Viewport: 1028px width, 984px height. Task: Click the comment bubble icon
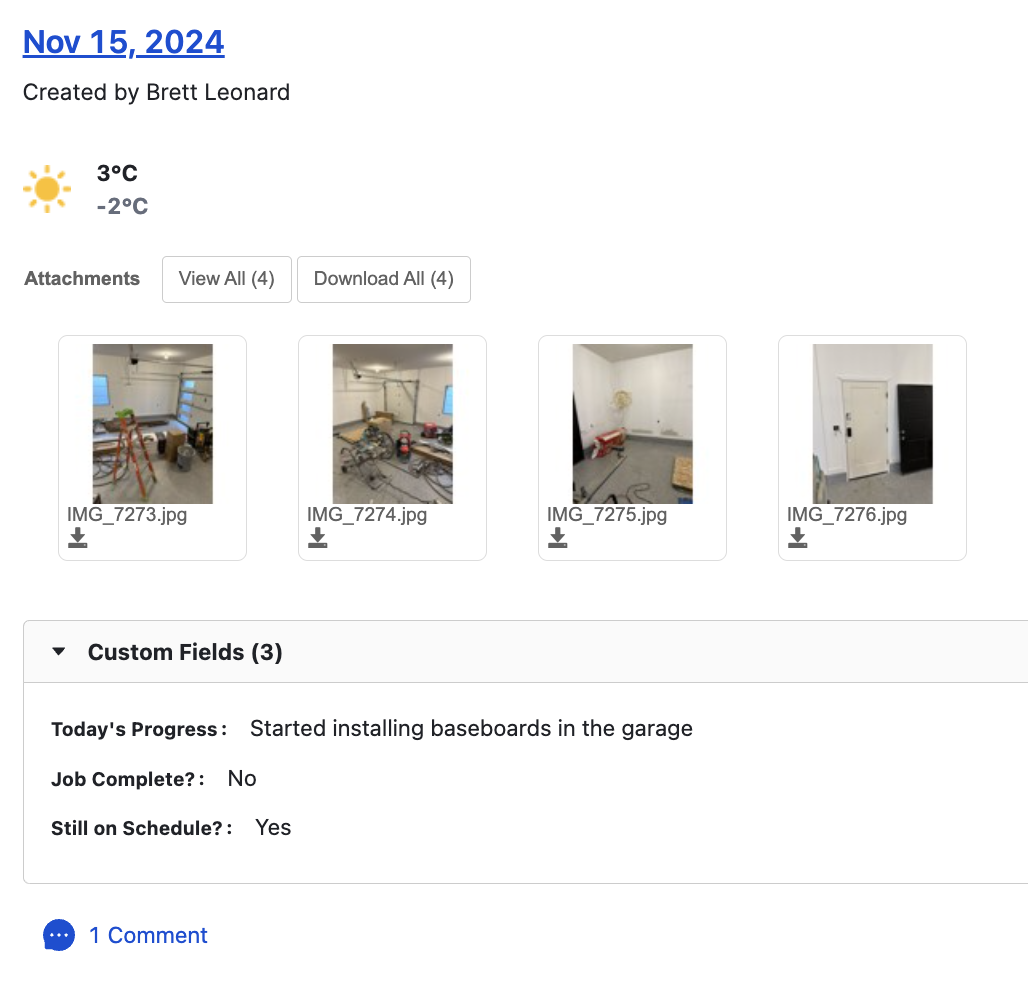(59, 935)
